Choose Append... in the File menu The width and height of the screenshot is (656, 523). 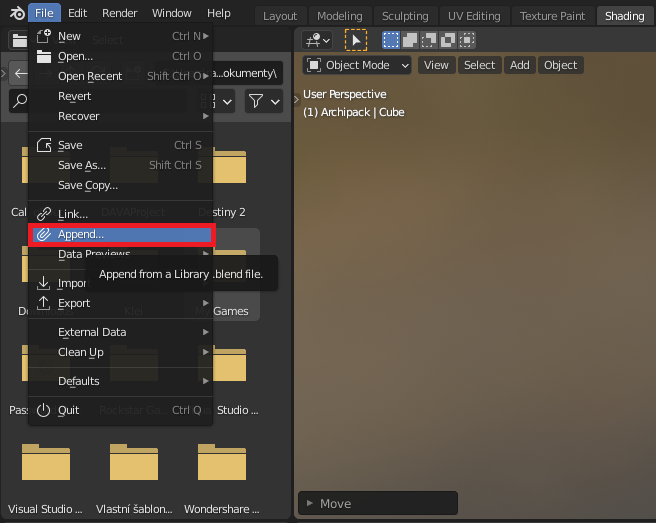pos(120,234)
